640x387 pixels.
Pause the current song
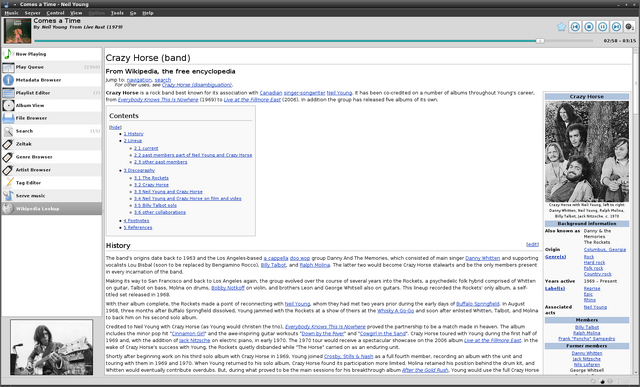pyautogui.click(x=602, y=27)
